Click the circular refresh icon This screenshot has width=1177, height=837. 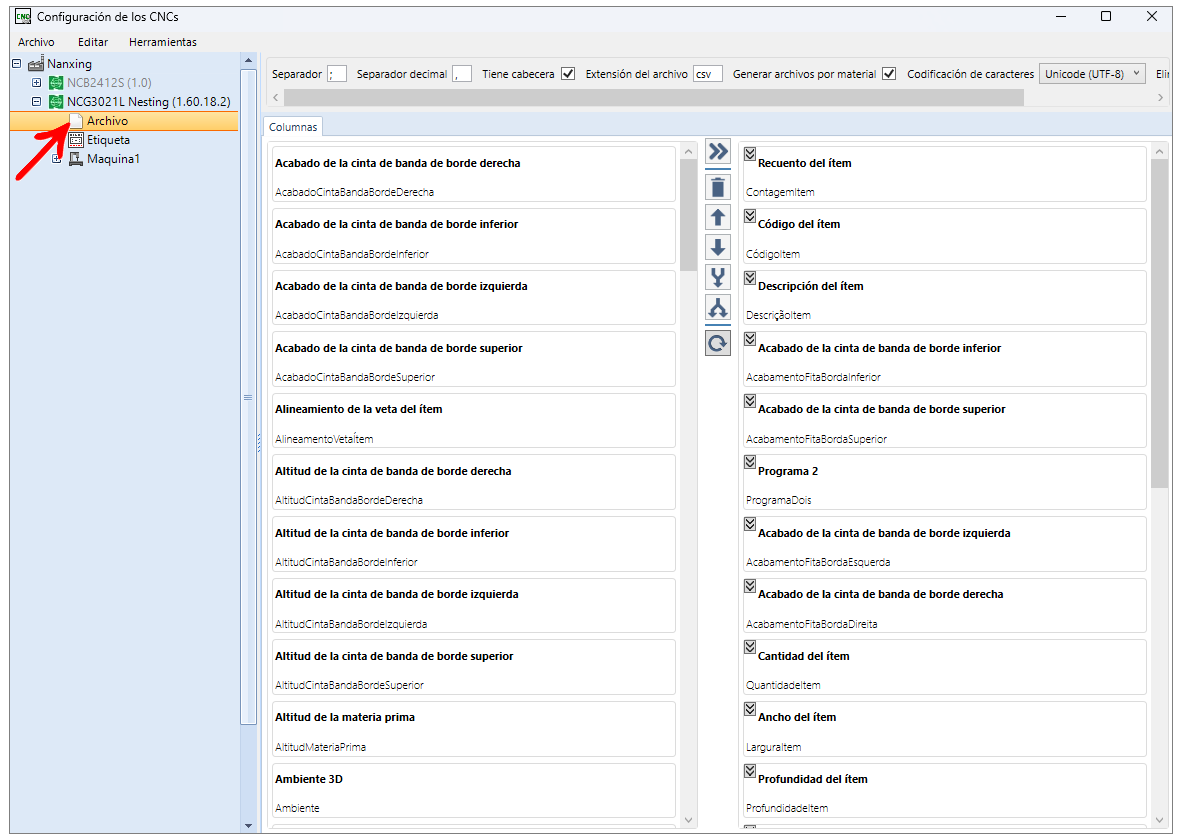[718, 343]
